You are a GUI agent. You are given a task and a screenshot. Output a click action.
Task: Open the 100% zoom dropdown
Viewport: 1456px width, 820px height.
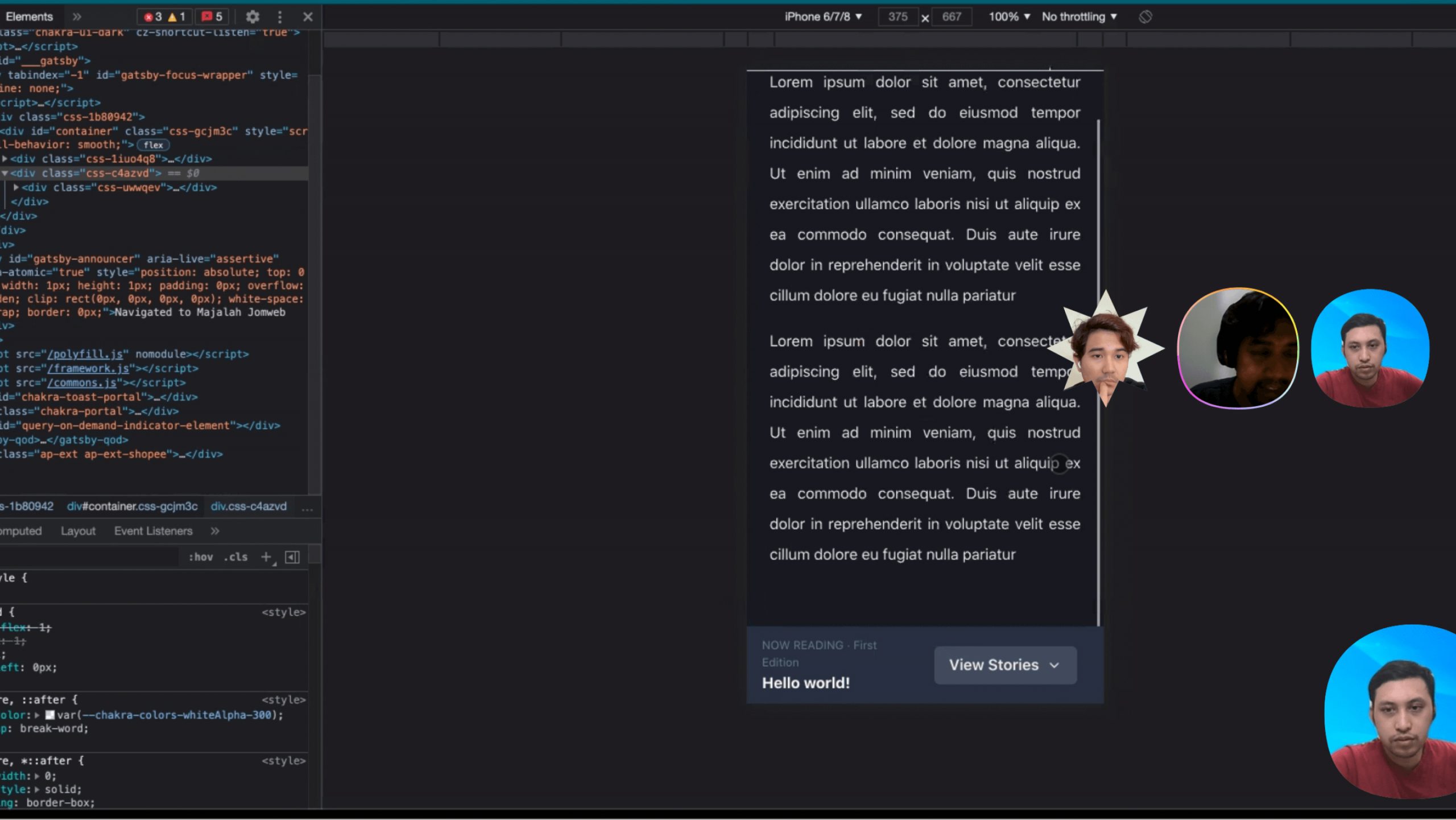tap(1010, 17)
